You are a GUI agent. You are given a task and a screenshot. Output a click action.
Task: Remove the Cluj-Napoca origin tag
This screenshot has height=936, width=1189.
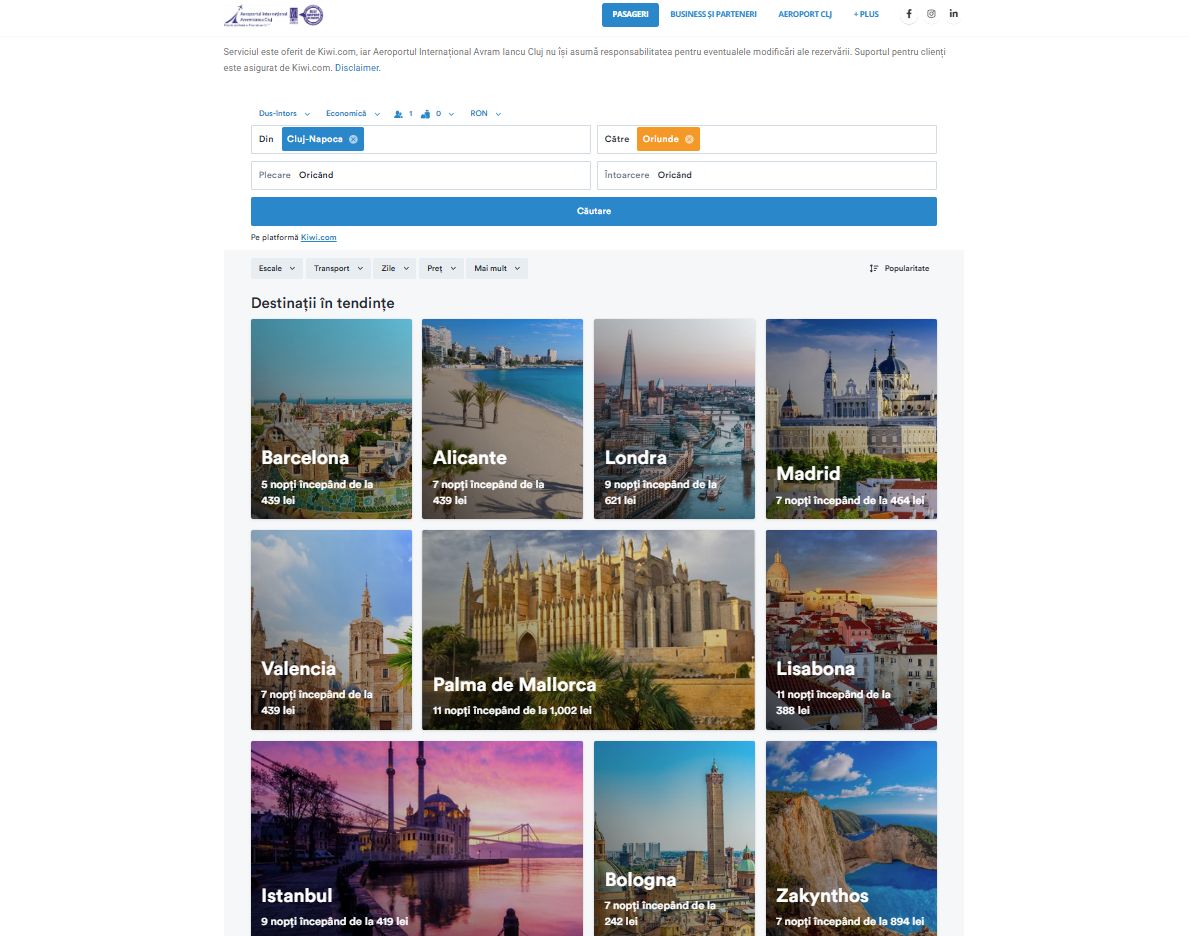click(353, 140)
